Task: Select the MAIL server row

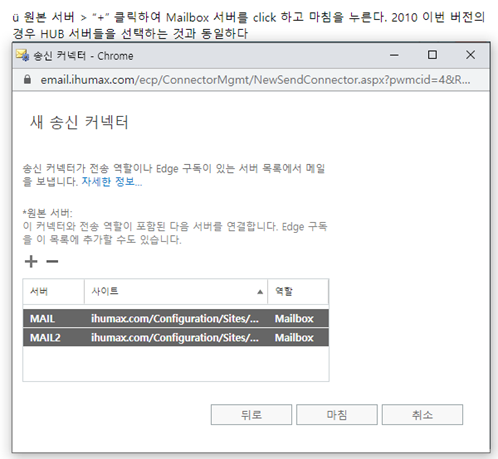Action: 176,319
